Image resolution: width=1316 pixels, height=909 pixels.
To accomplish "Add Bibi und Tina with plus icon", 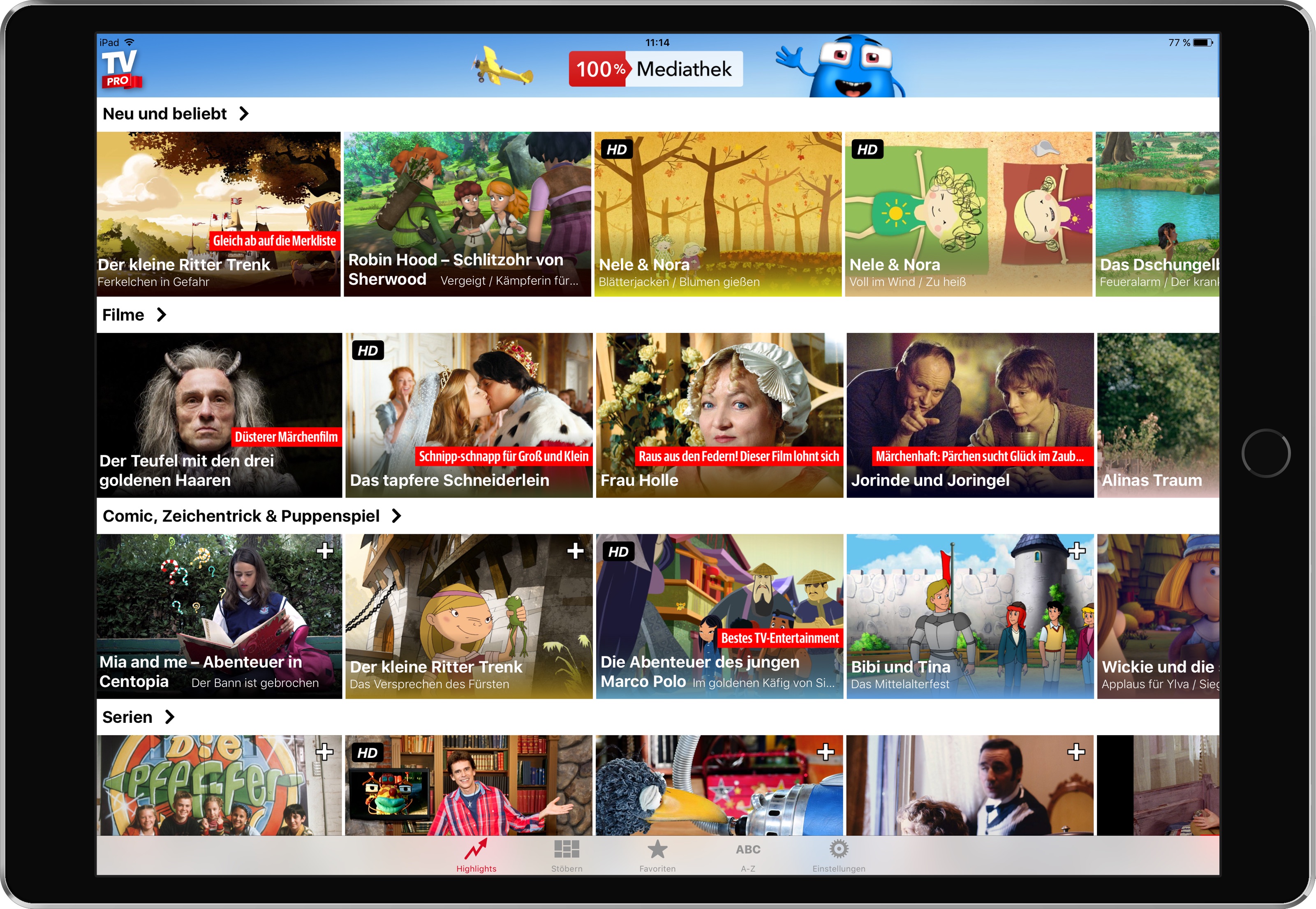I will click(1077, 551).
